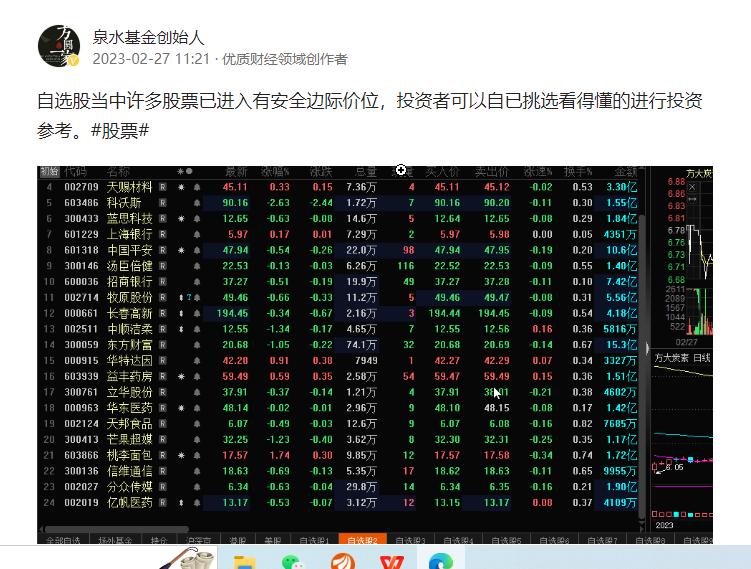Click the question mark icon on 牧原股份 row
Image resolution: width=751 pixels, height=569 pixels.
189,298
